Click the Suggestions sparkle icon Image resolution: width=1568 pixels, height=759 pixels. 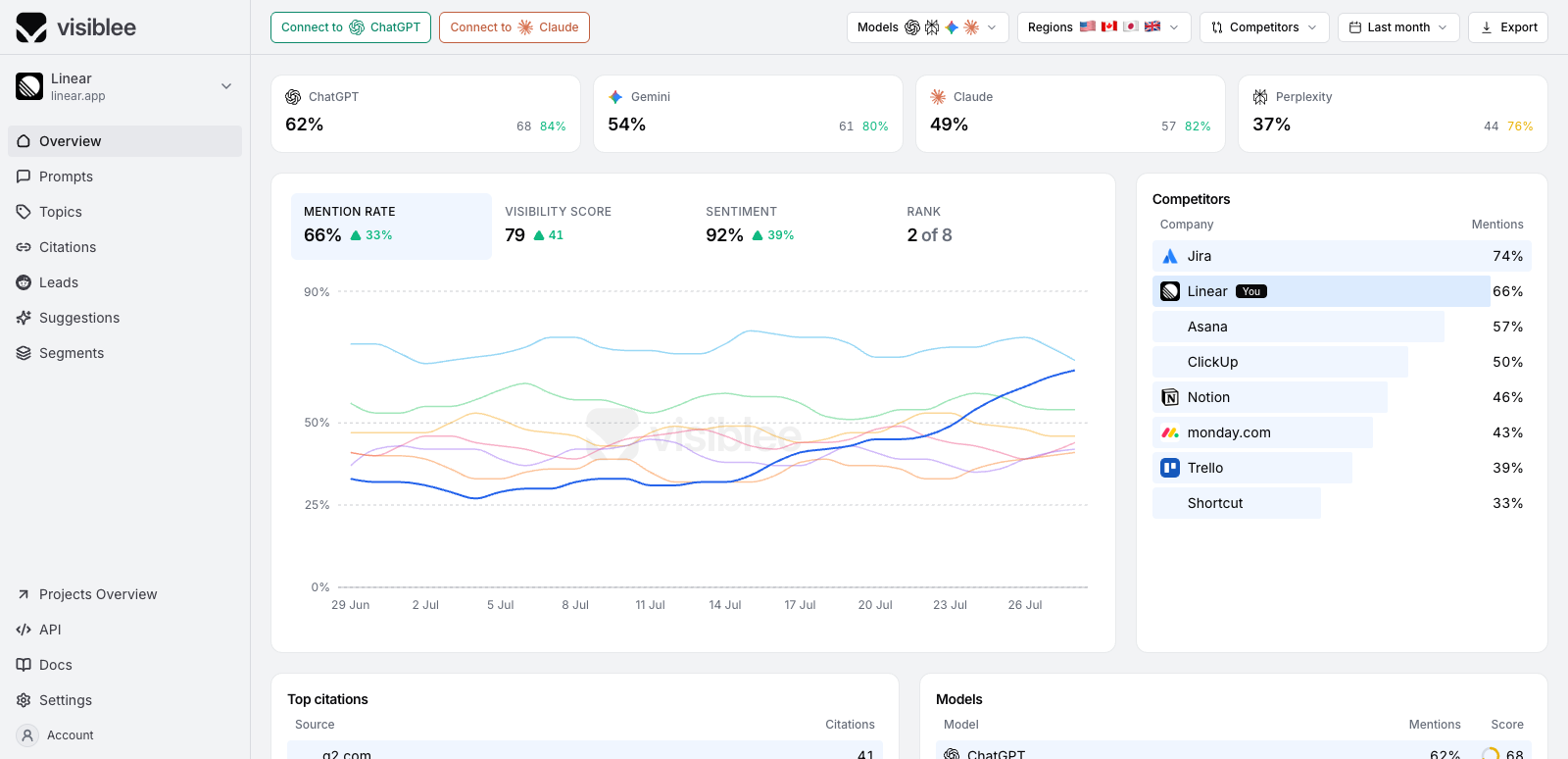[24, 318]
